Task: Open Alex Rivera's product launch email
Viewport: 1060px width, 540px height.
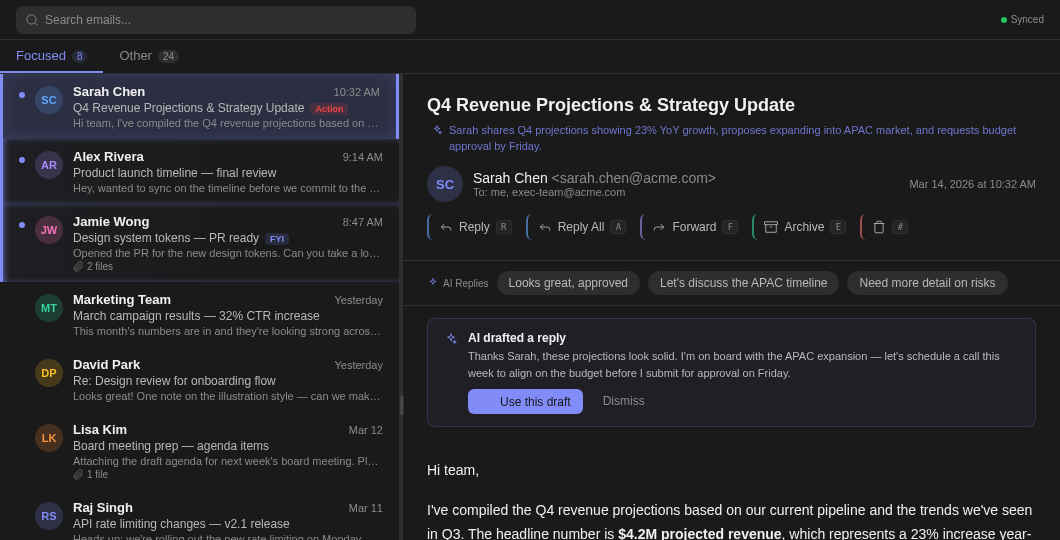Action: (x=200, y=172)
